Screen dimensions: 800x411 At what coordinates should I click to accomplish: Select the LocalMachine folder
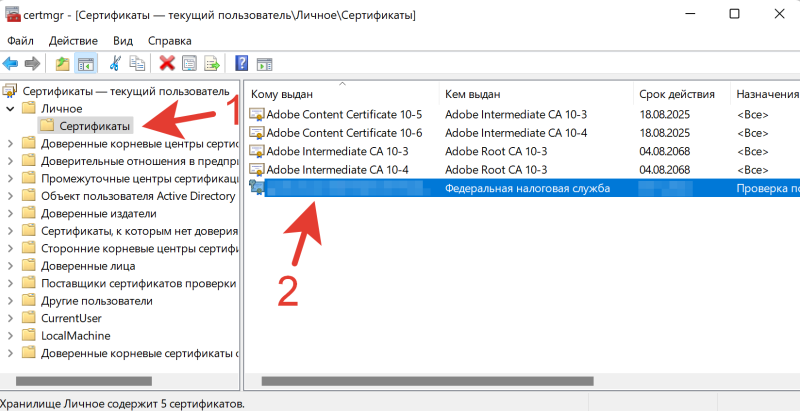coord(67,336)
